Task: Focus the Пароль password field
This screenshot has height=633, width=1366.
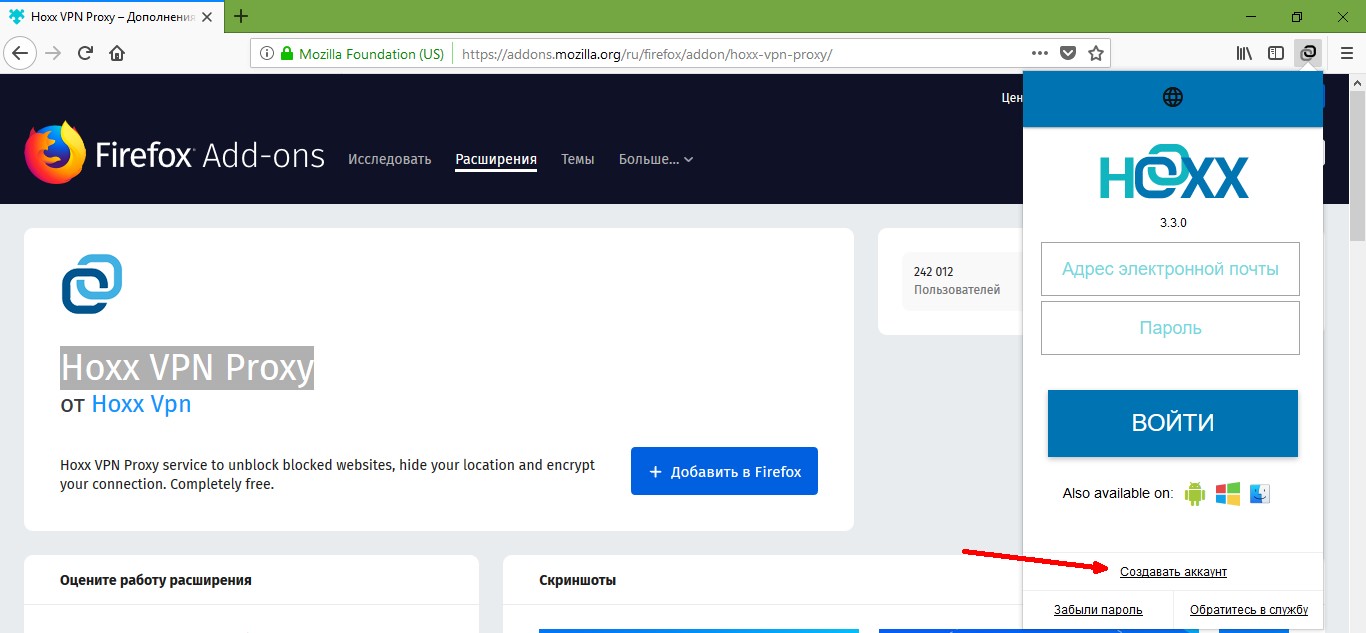Action: pyautogui.click(x=1170, y=328)
